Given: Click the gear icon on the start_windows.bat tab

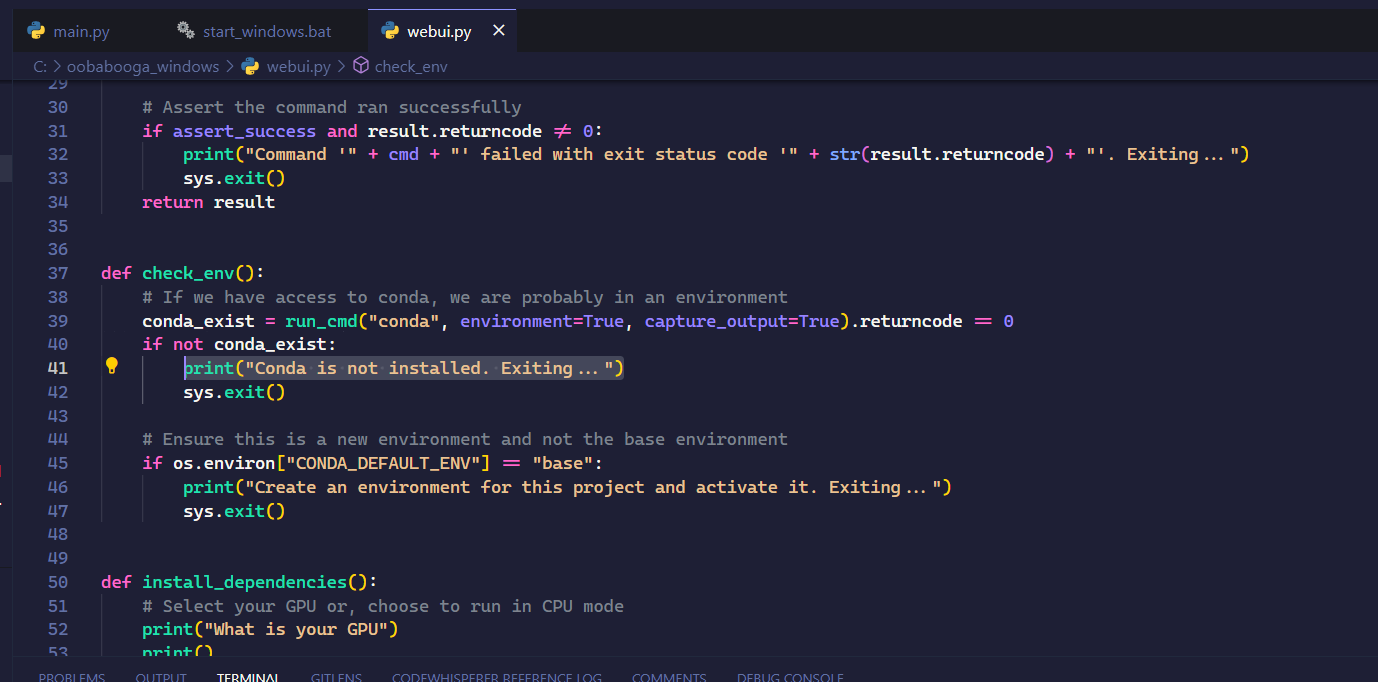Looking at the screenshot, I should (185, 31).
